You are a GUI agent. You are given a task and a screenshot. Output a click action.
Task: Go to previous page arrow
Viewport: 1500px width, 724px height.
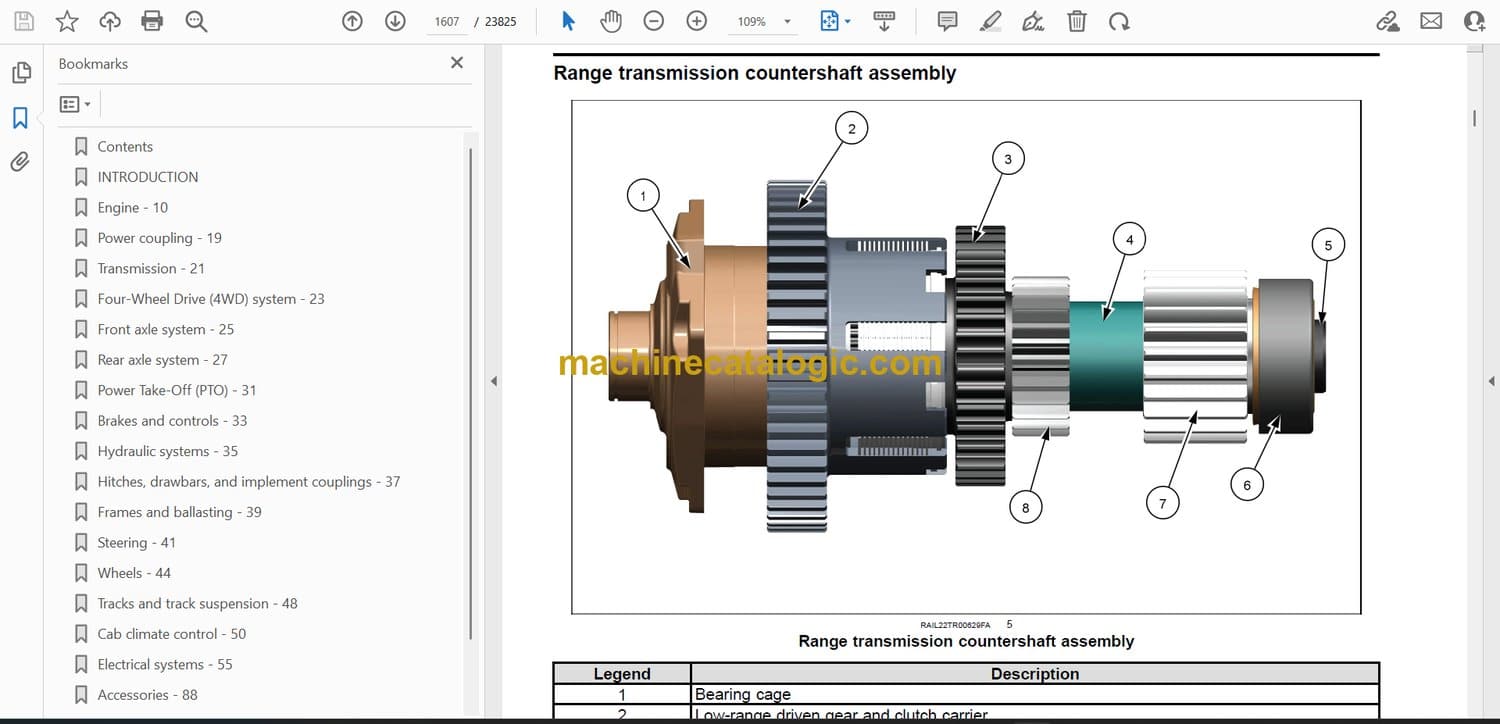pos(352,21)
